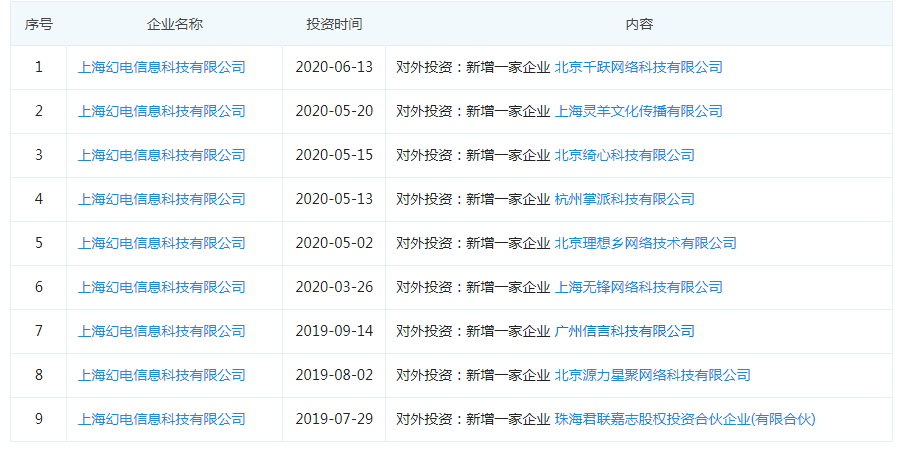
Task: Open the 北京理想乡网络技术有限公司 link
Action: [x=645, y=243]
